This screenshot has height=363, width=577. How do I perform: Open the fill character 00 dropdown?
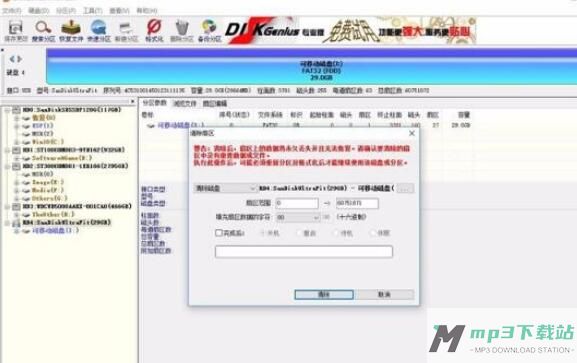[297, 218]
